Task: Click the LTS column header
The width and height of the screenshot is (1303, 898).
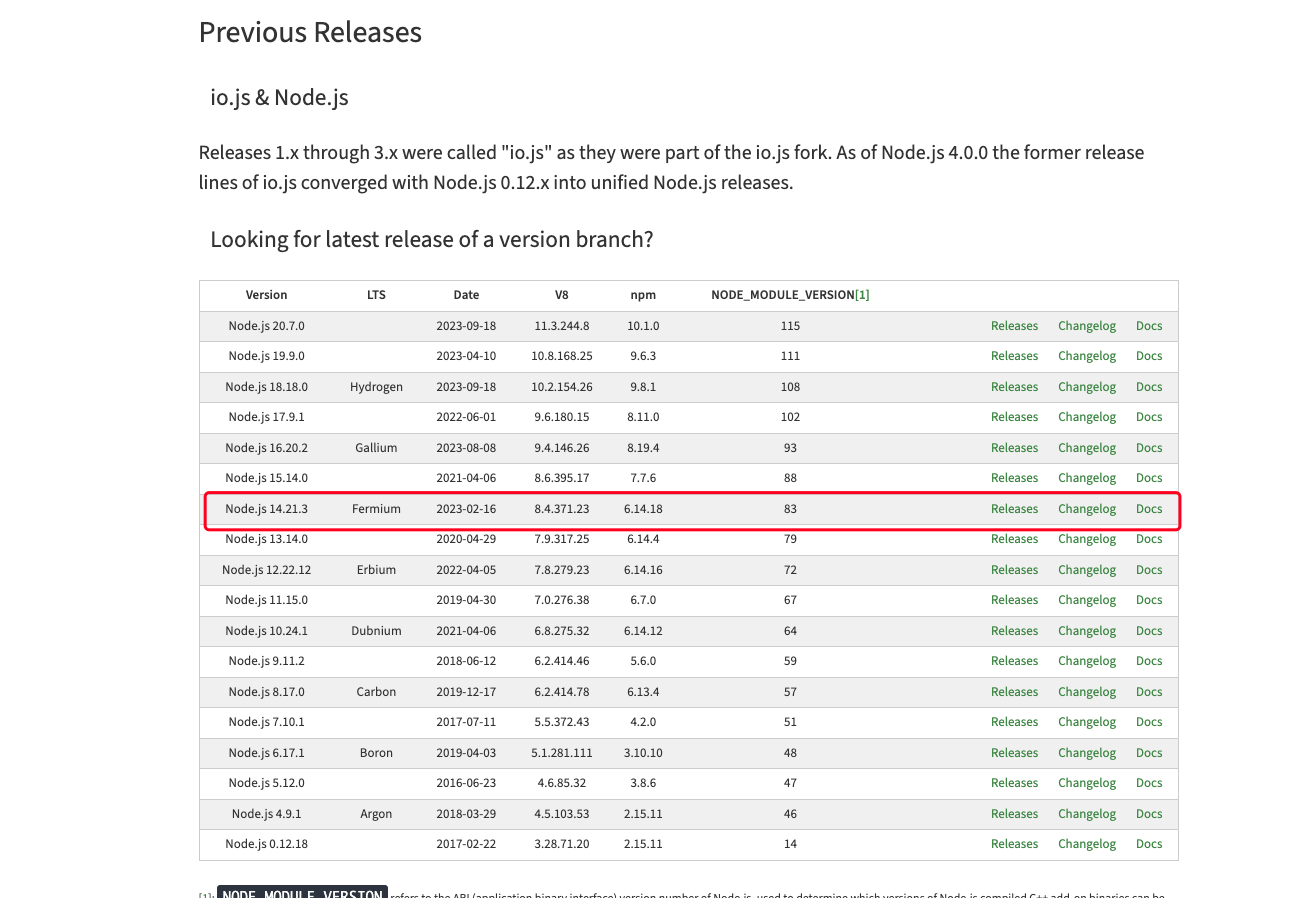Action: tap(376, 295)
